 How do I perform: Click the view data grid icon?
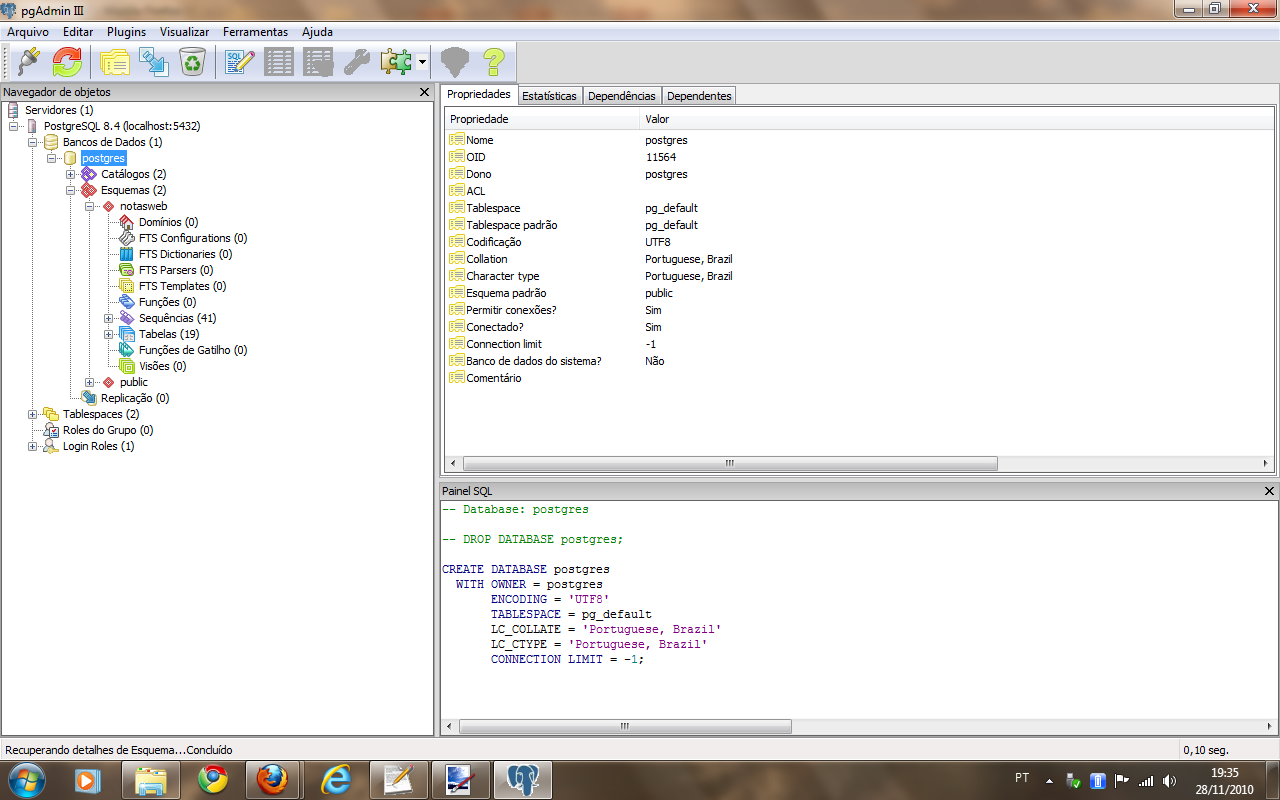coord(279,62)
